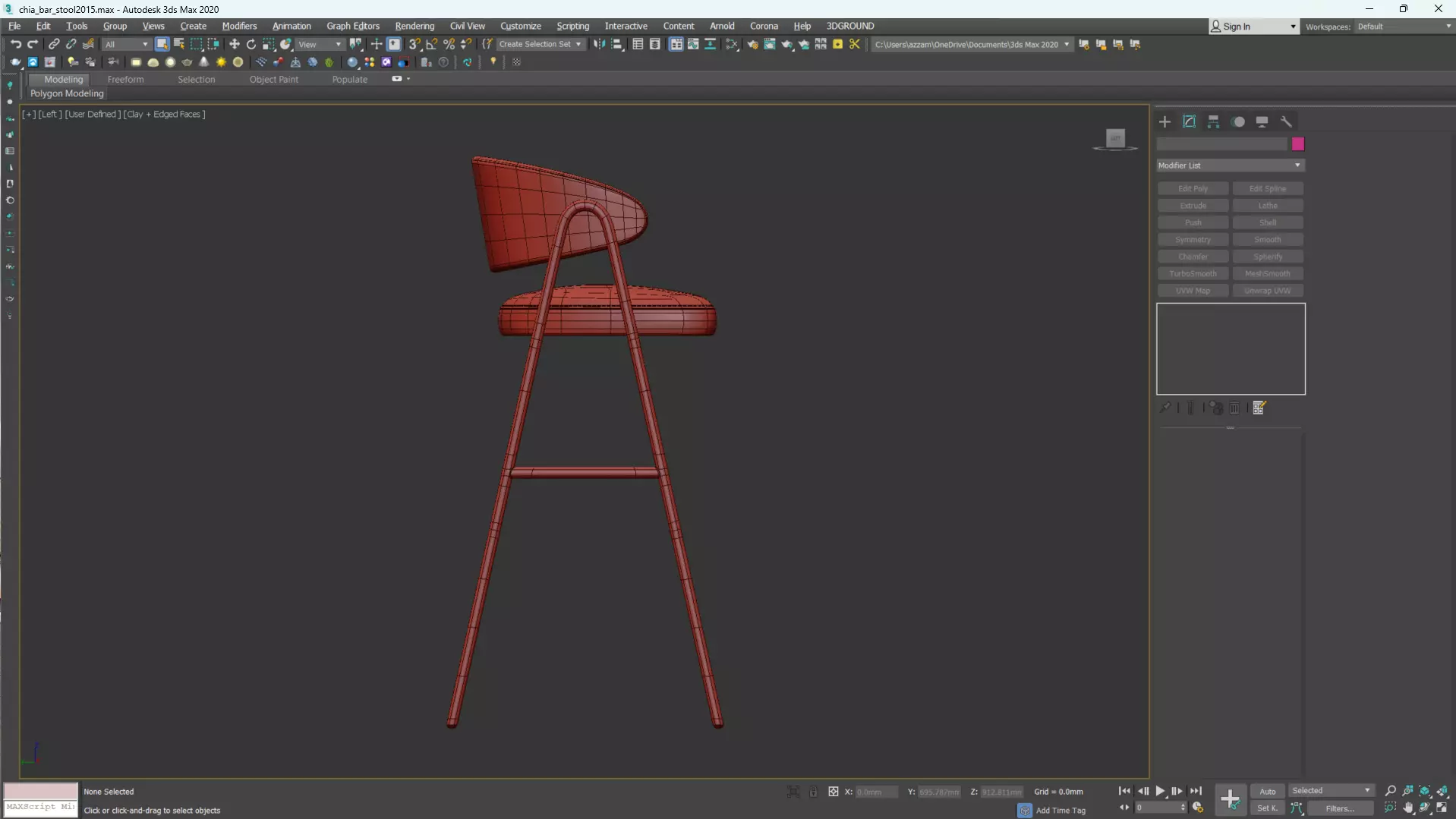
Task: Open the Utilities wrench panel
Action: (1286, 121)
